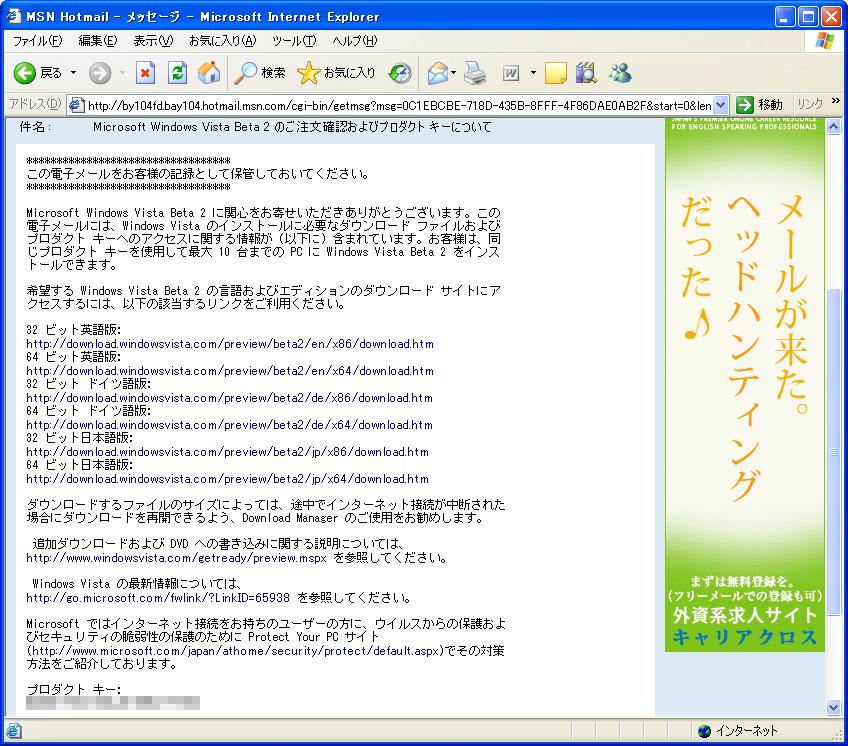Click the page icon in the address bar
The height and width of the screenshot is (746, 848).
76,104
